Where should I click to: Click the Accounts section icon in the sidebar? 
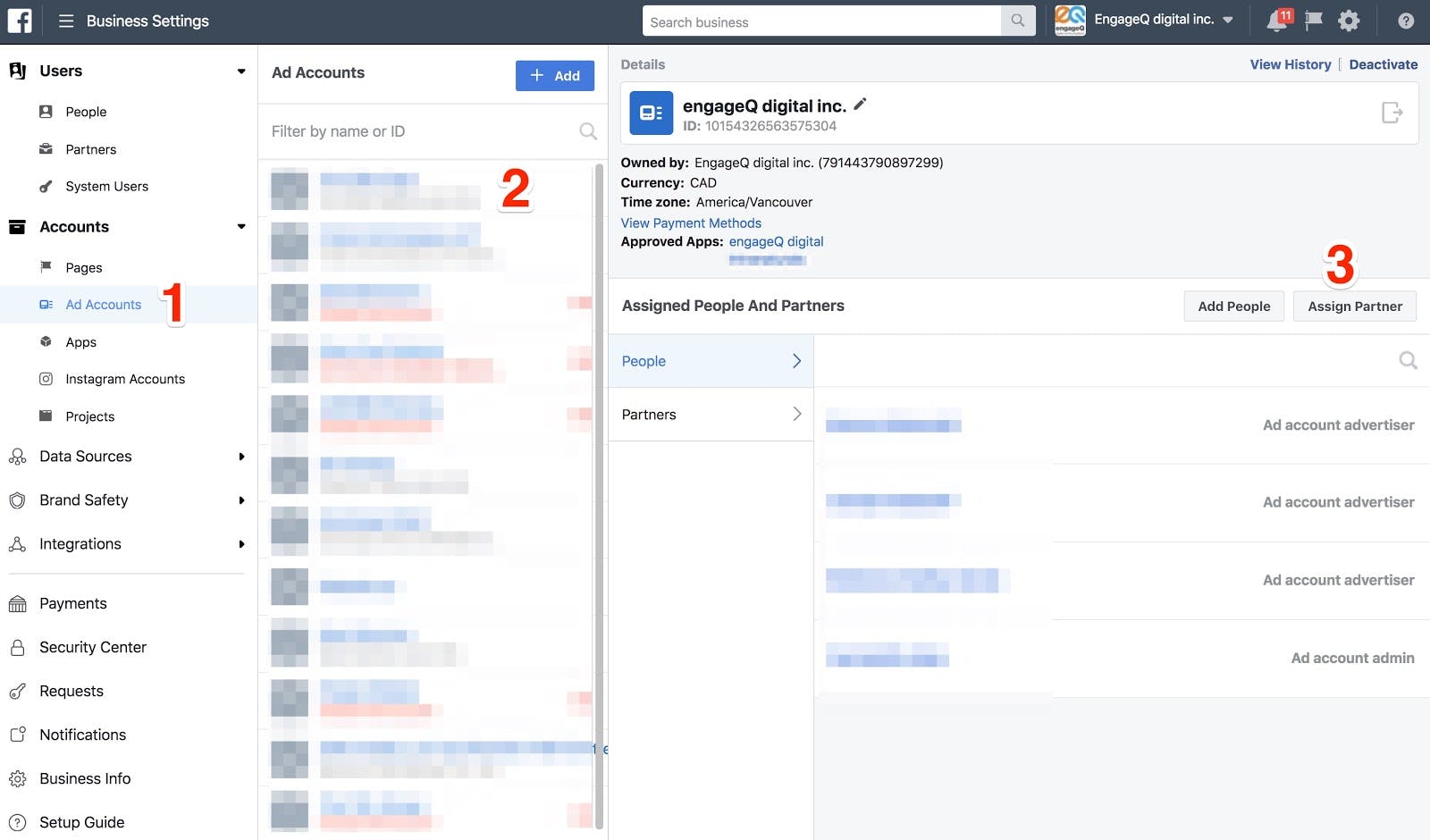(x=17, y=227)
